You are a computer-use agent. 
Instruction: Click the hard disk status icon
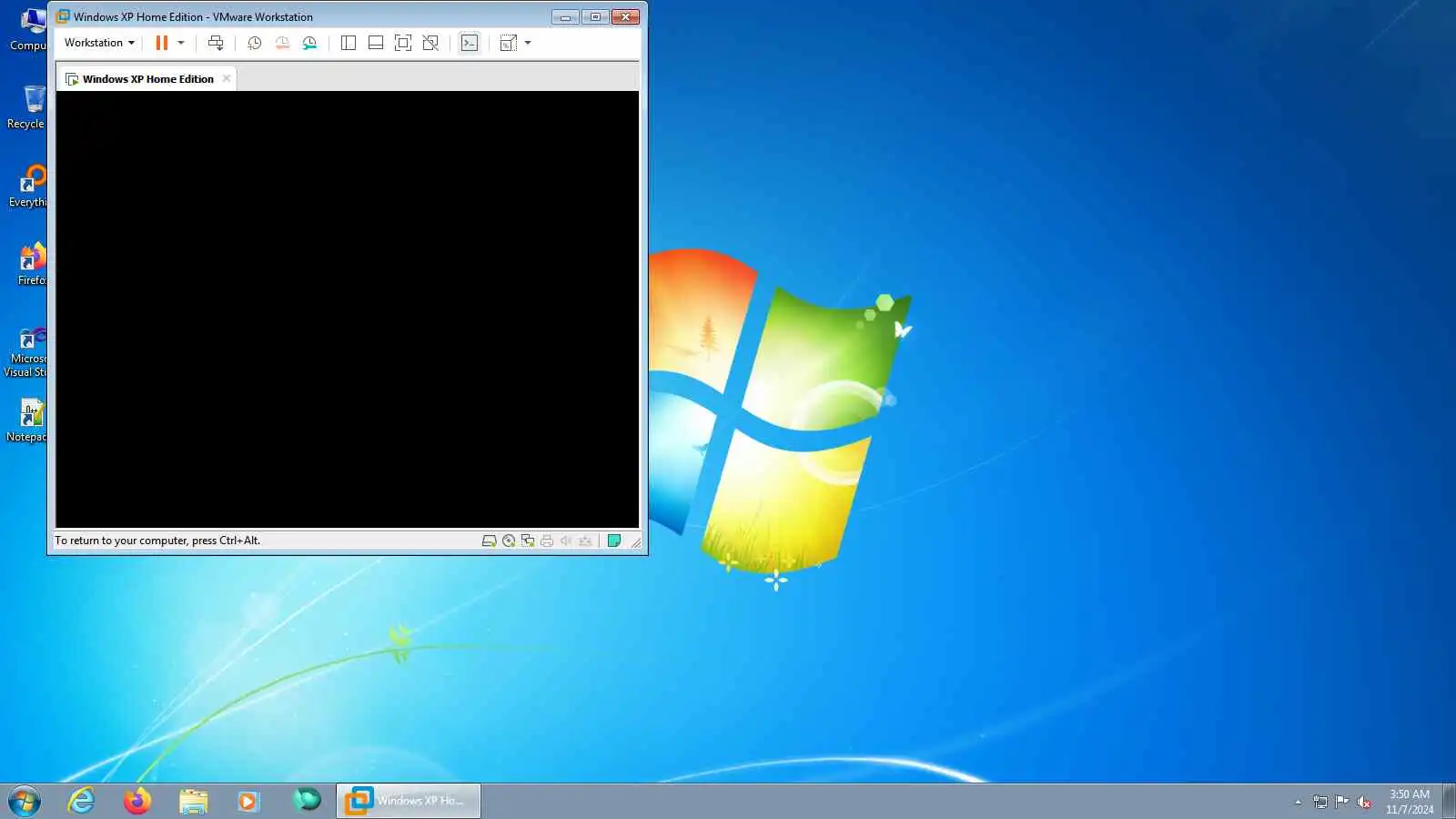pos(489,541)
